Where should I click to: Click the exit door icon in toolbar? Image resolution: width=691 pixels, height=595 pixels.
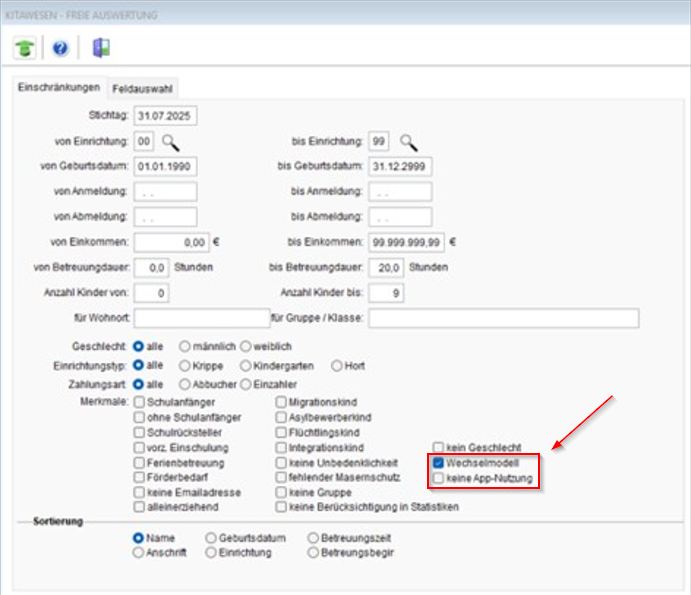click(x=100, y=48)
